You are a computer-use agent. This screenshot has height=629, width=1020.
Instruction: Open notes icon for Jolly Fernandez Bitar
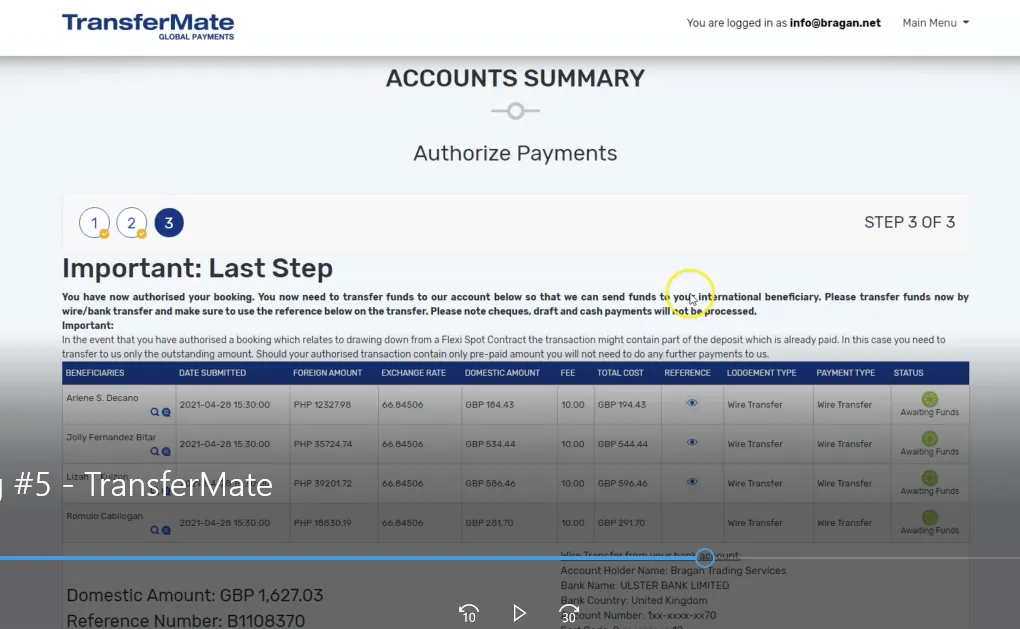(x=167, y=451)
